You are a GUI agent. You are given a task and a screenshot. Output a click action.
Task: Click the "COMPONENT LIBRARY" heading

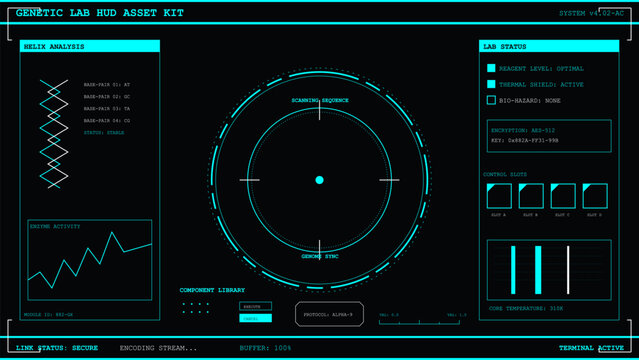212,290
